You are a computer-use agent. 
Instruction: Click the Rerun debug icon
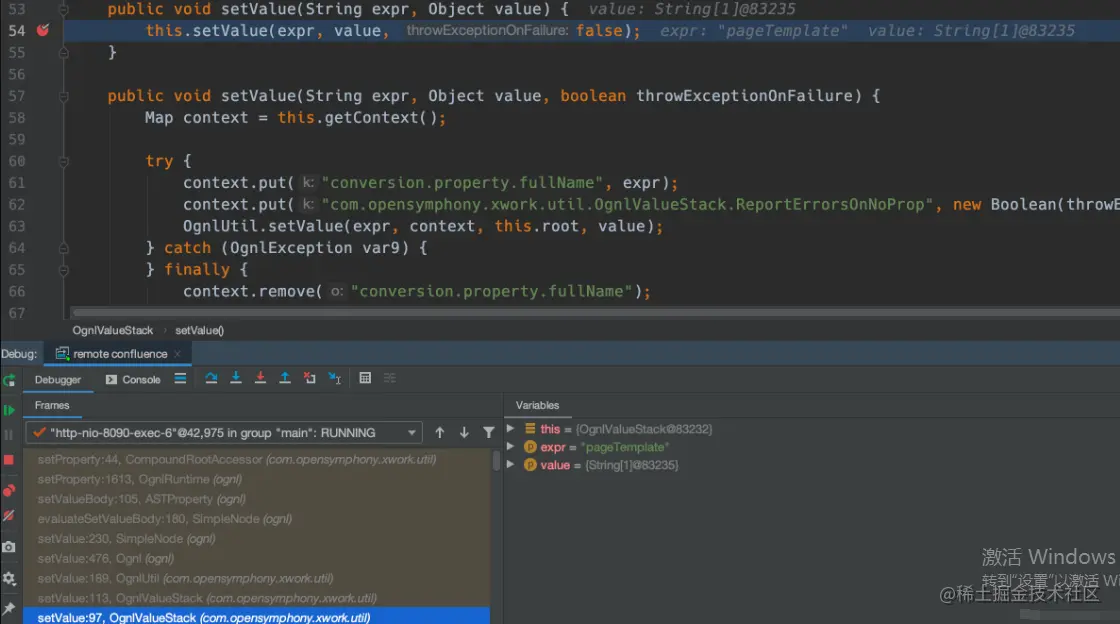click(x=9, y=380)
